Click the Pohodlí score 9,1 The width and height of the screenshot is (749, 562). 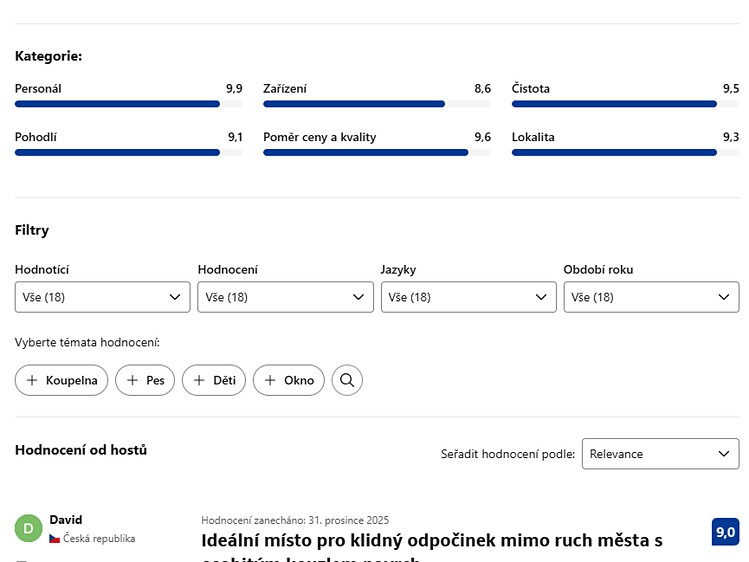pyautogui.click(x=235, y=138)
